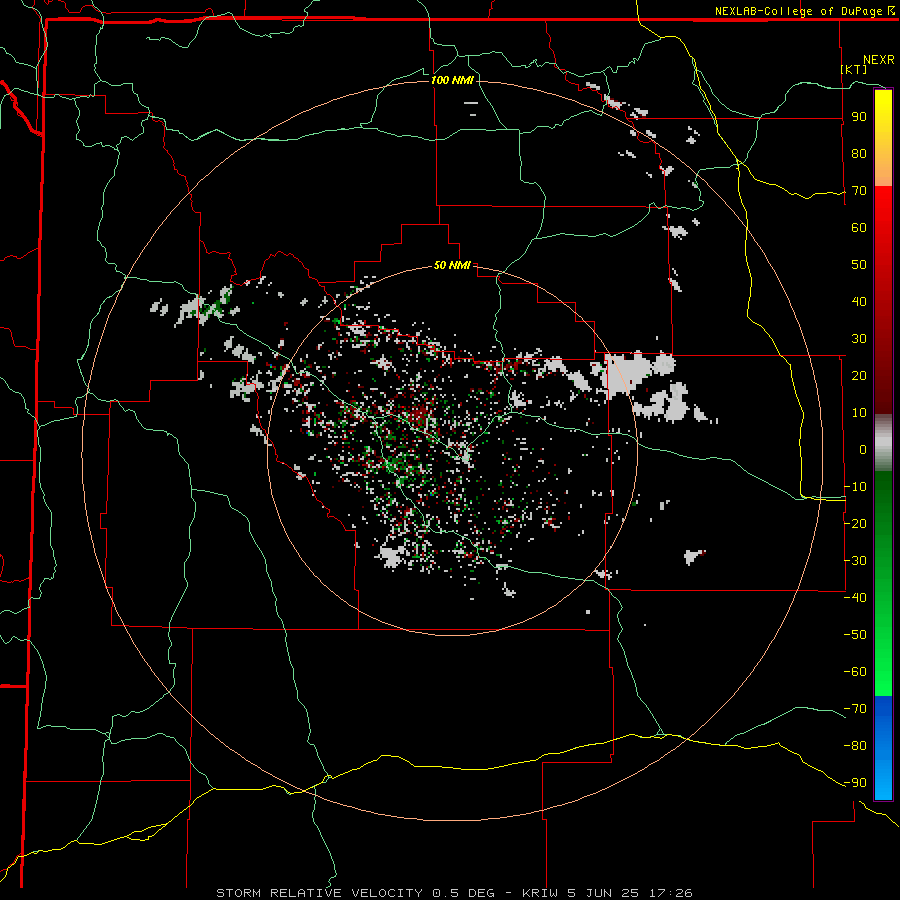Select the "0" value on the velocity scale

pyautogui.click(x=863, y=449)
